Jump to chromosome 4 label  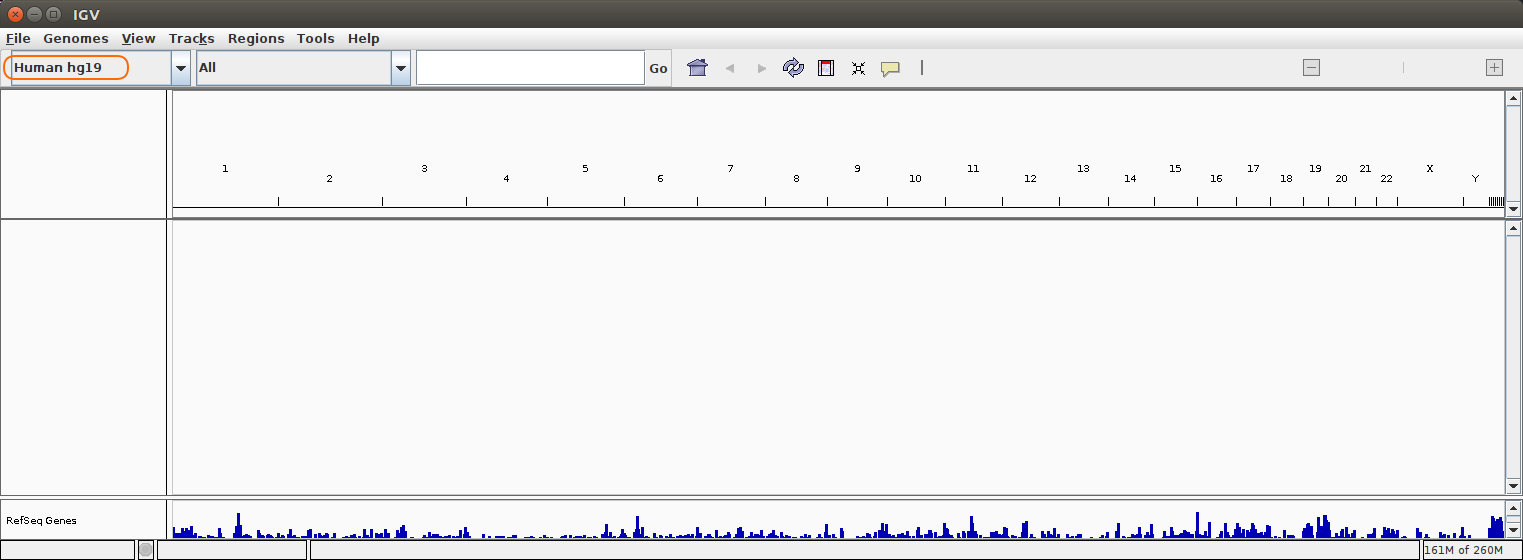[x=506, y=179]
